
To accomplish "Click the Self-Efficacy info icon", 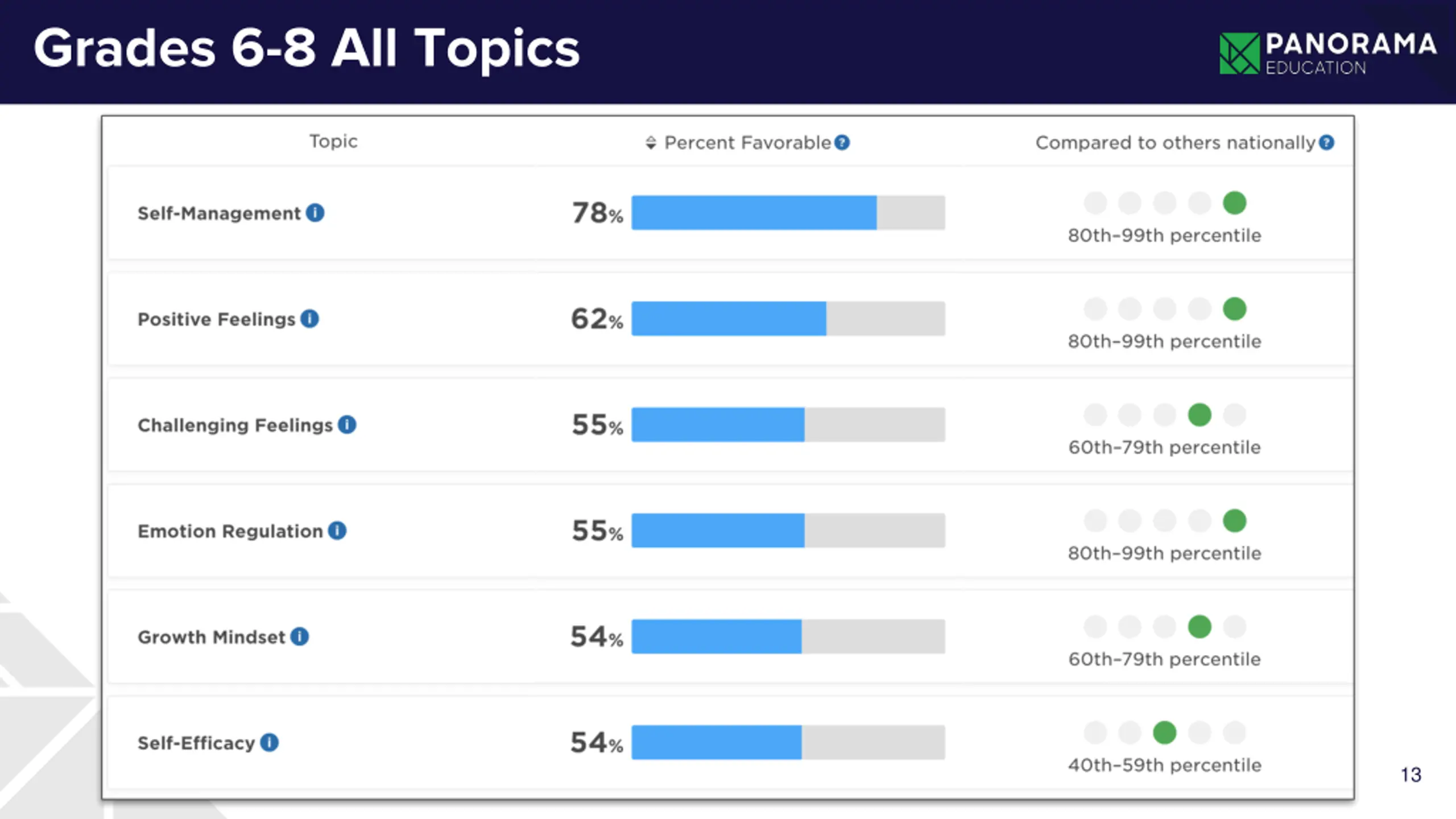I will click(270, 742).
